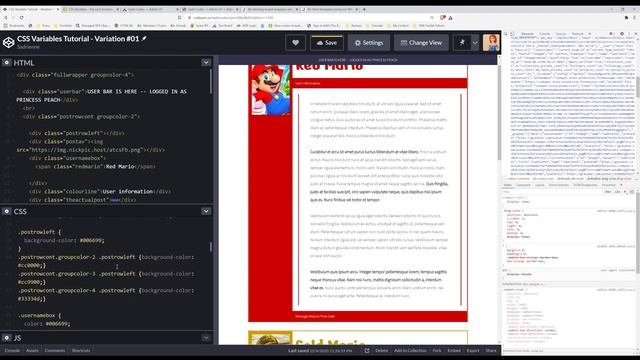The image size is (640, 360).
Task: Switch to the second browser tab
Action: tap(91, 9)
